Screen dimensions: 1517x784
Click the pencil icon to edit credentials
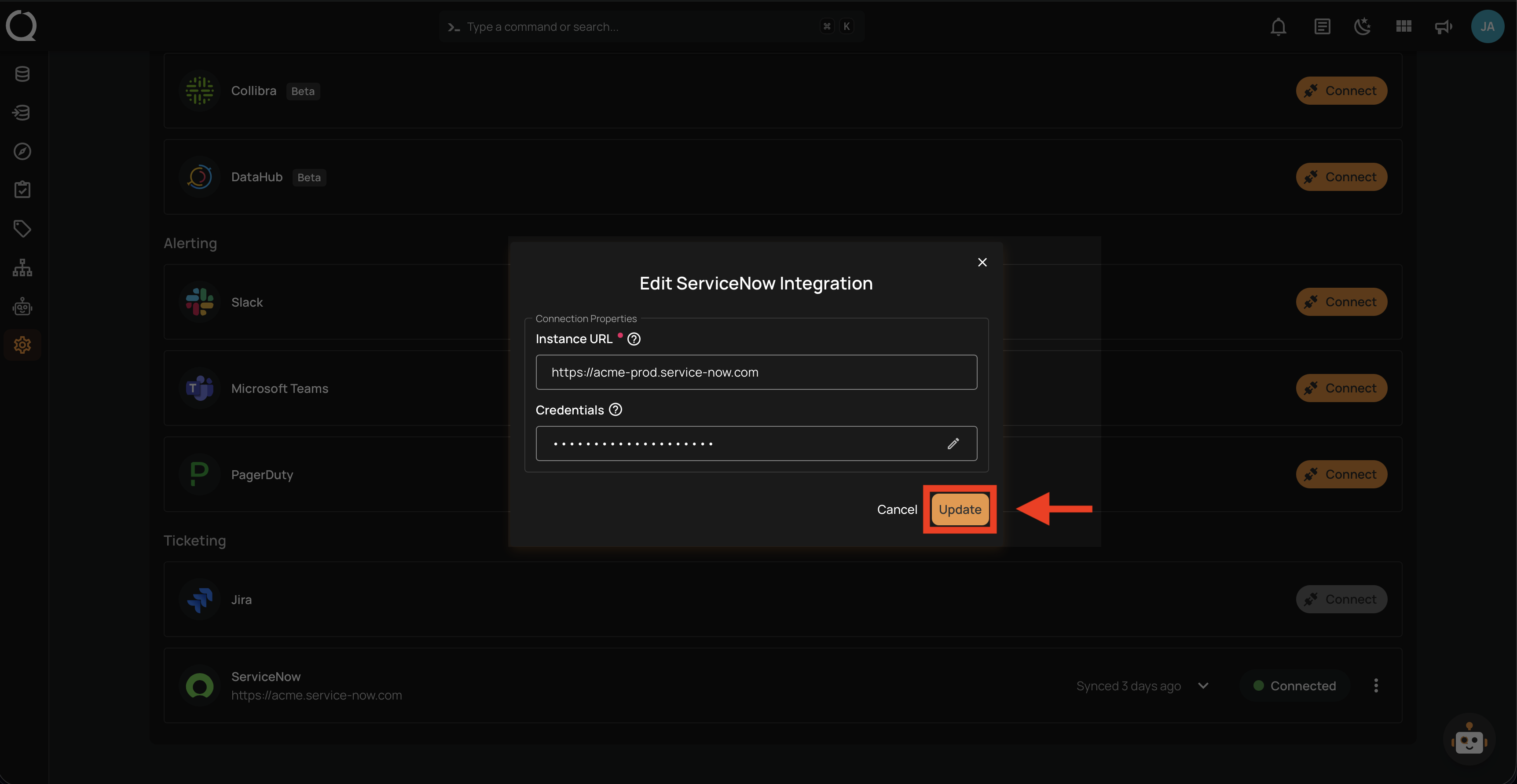click(x=953, y=443)
